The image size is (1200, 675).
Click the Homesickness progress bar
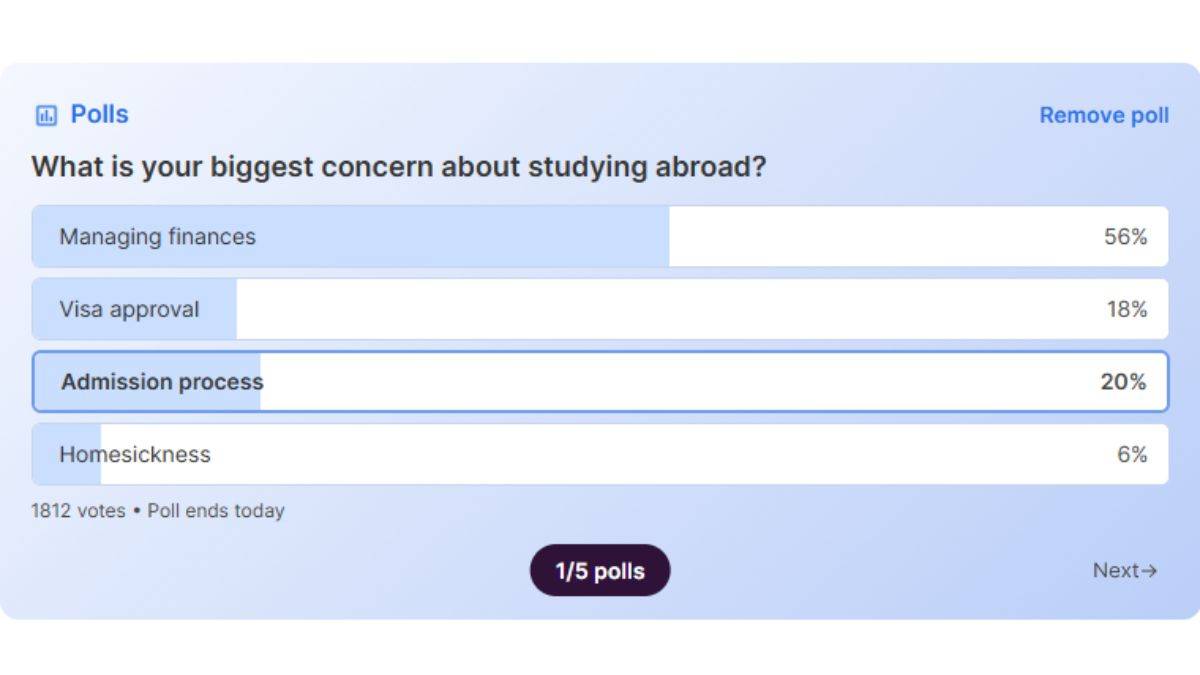[x=65, y=454]
